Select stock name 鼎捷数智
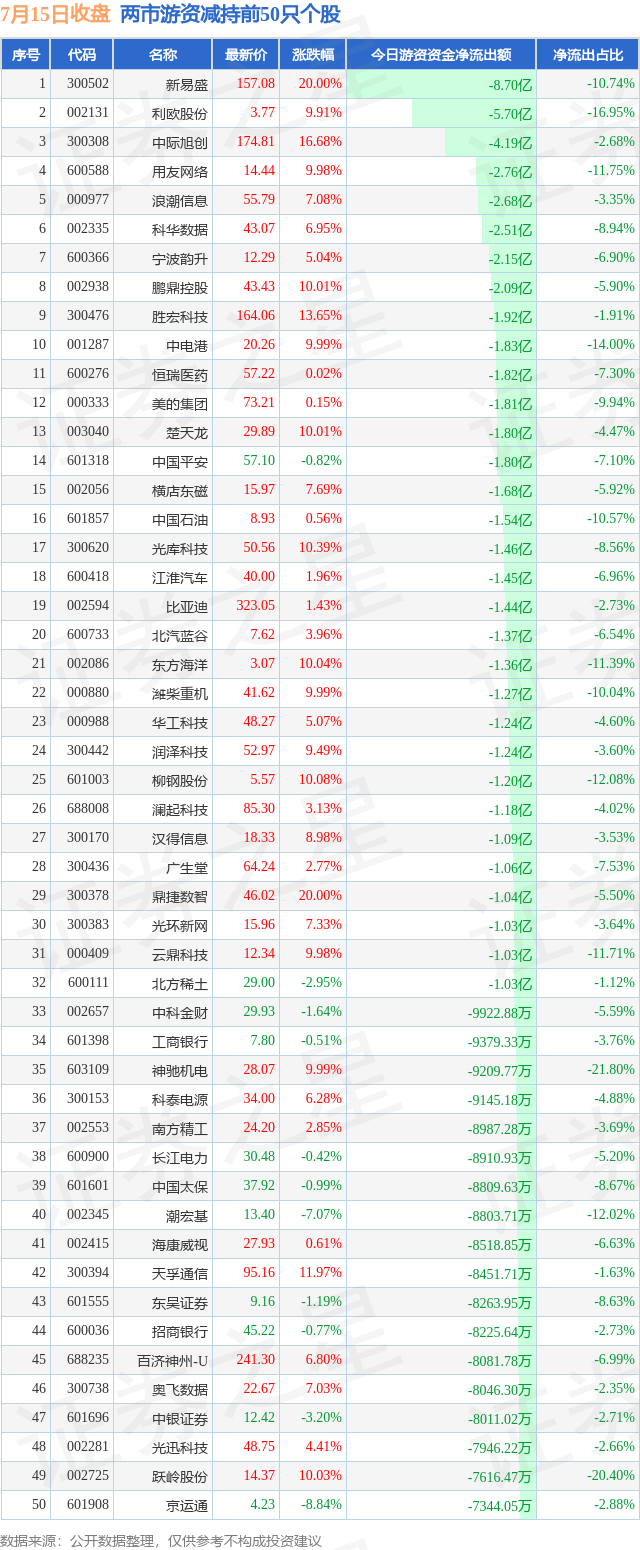This screenshot has height=1550, width=640. pyautogui.click(x=180, y=895)
